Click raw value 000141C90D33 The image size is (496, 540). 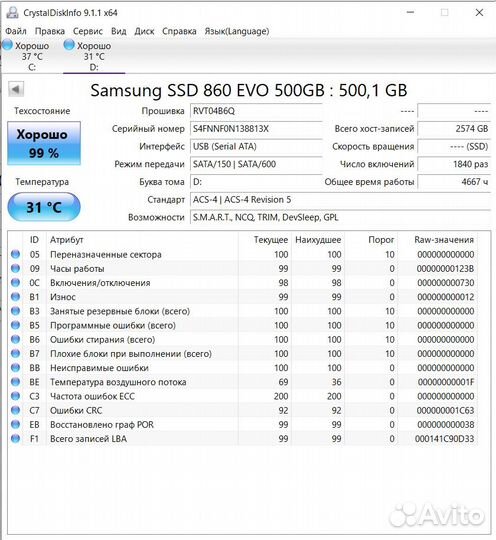coord(444,438)
